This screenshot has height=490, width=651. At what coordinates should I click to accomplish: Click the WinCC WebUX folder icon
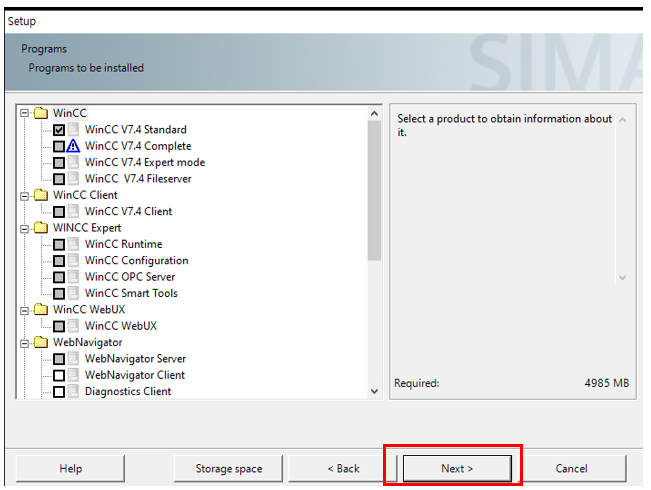coord(41,309)
